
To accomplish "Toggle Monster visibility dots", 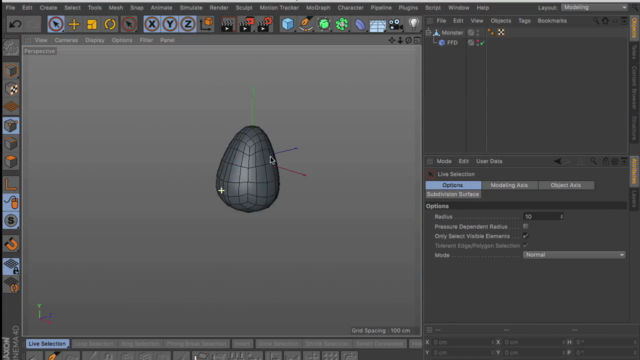I will [x=478, y=33].
